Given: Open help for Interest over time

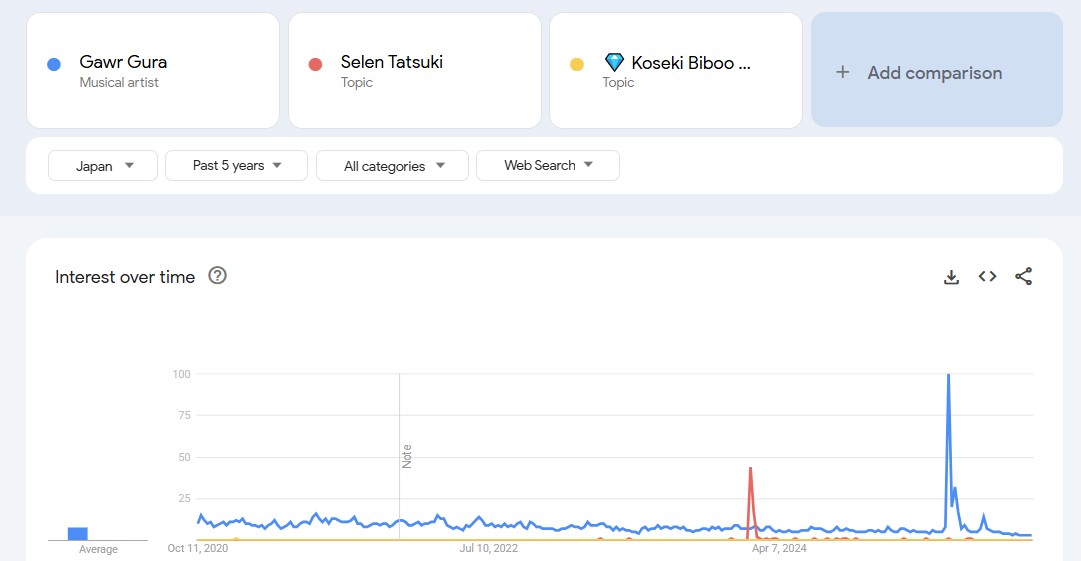Looking at the screenshot, I should (x=217, y=276).
